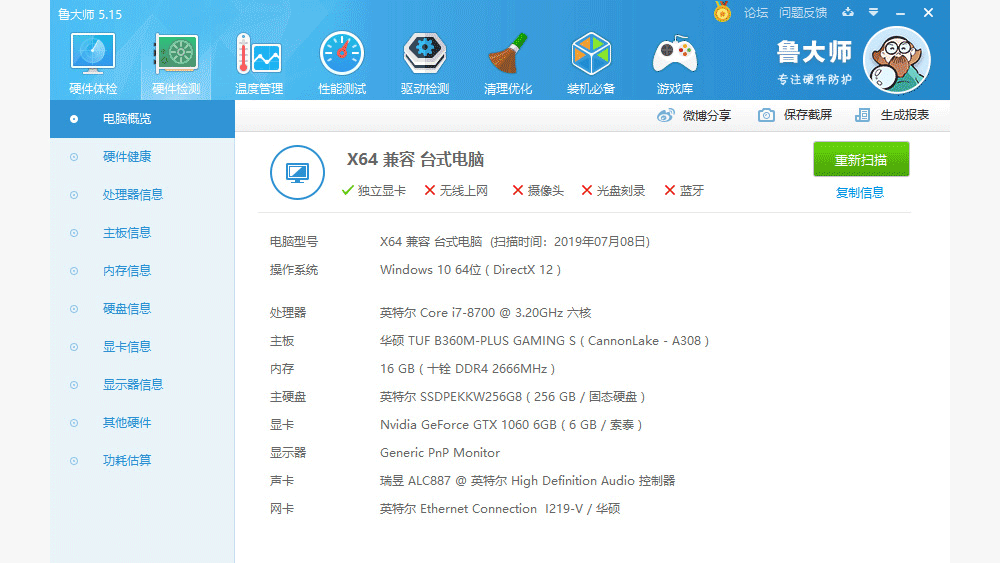Screen dimensions: 1000x563
Task: Click the skin/download icon next to 问题反馈
Action: [848, 12]
